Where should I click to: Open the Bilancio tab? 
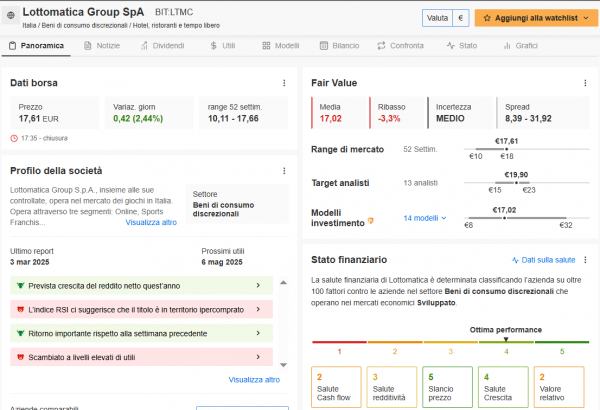point(339,46)
